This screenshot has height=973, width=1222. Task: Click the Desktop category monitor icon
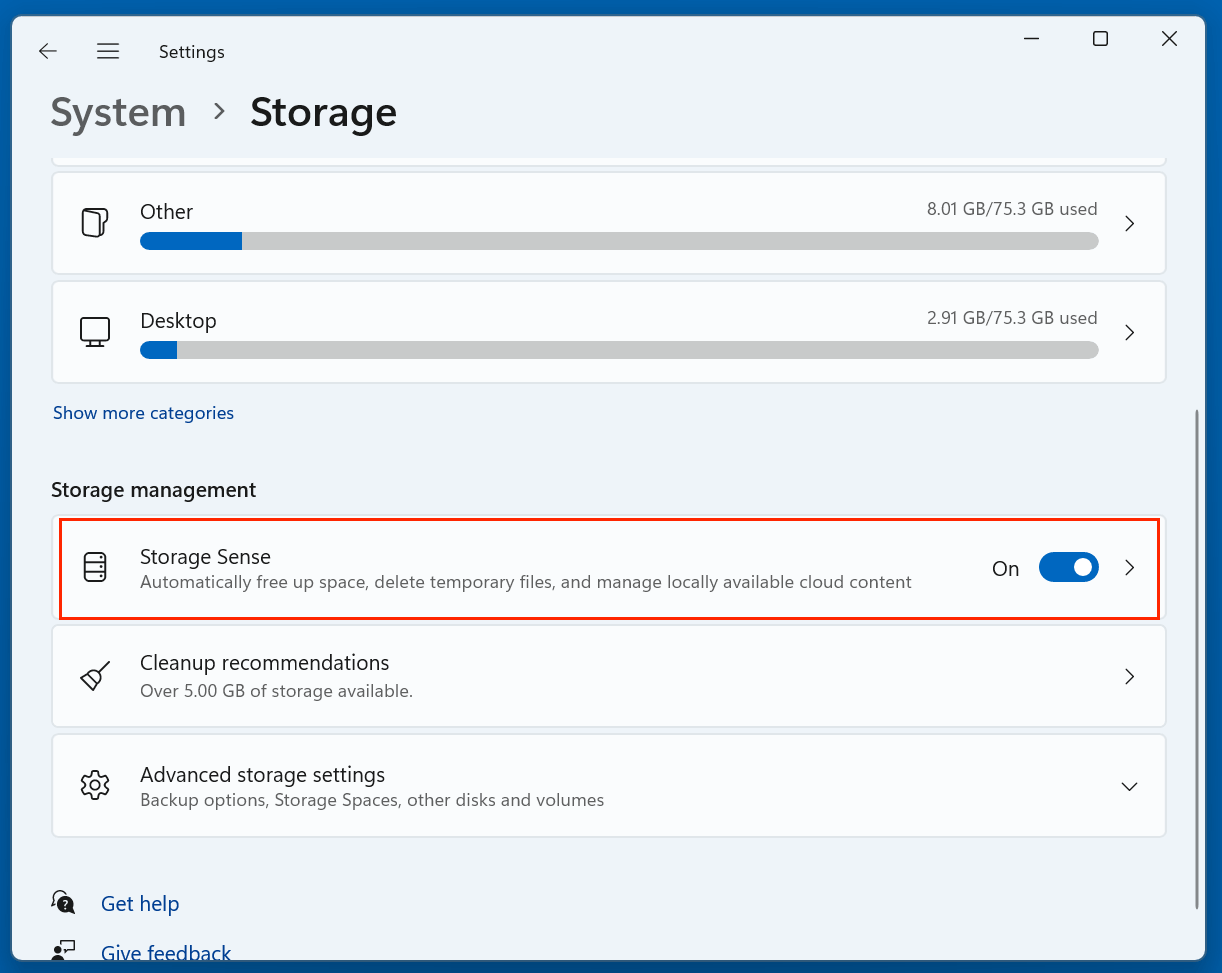(x=94, y=331)
